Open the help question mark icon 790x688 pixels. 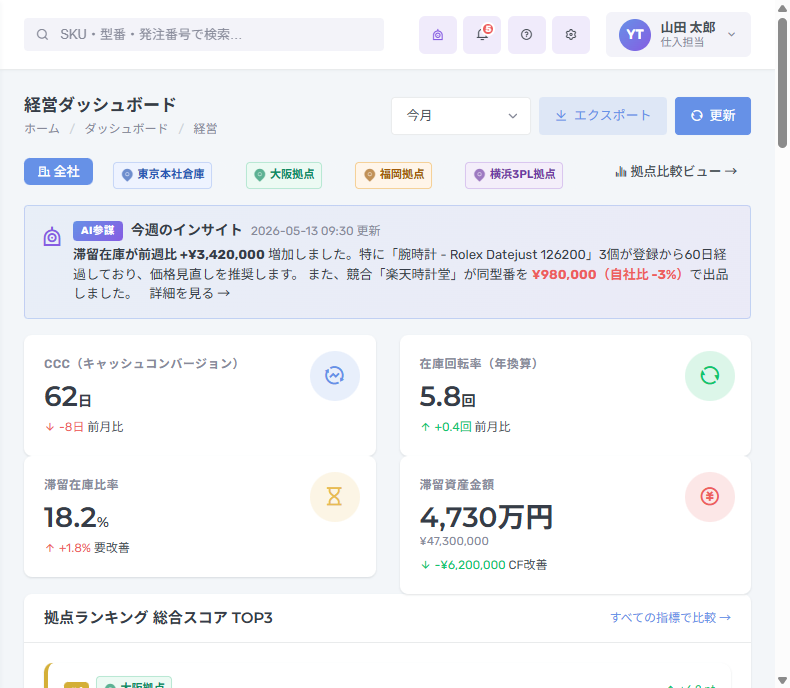[x=526, y=35]
